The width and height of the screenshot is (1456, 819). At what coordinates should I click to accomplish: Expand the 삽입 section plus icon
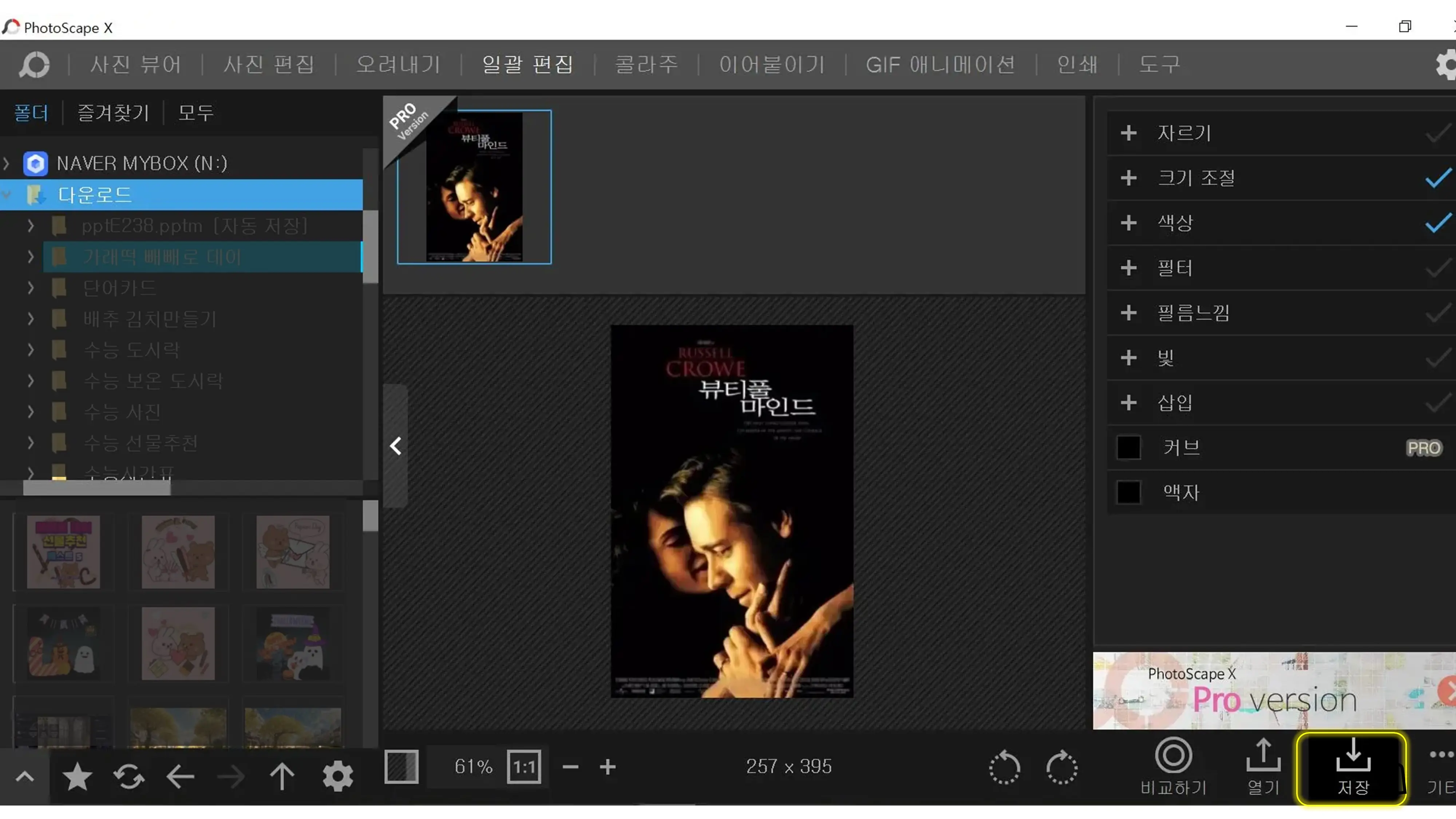(x=1128, y=403)
